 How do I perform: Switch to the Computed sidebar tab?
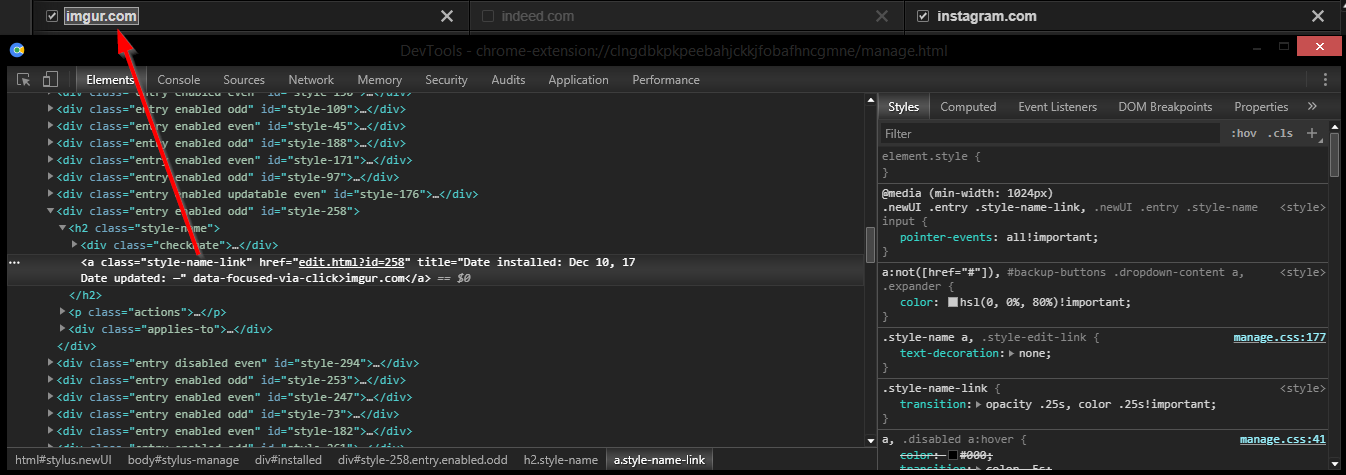point(968,107)
